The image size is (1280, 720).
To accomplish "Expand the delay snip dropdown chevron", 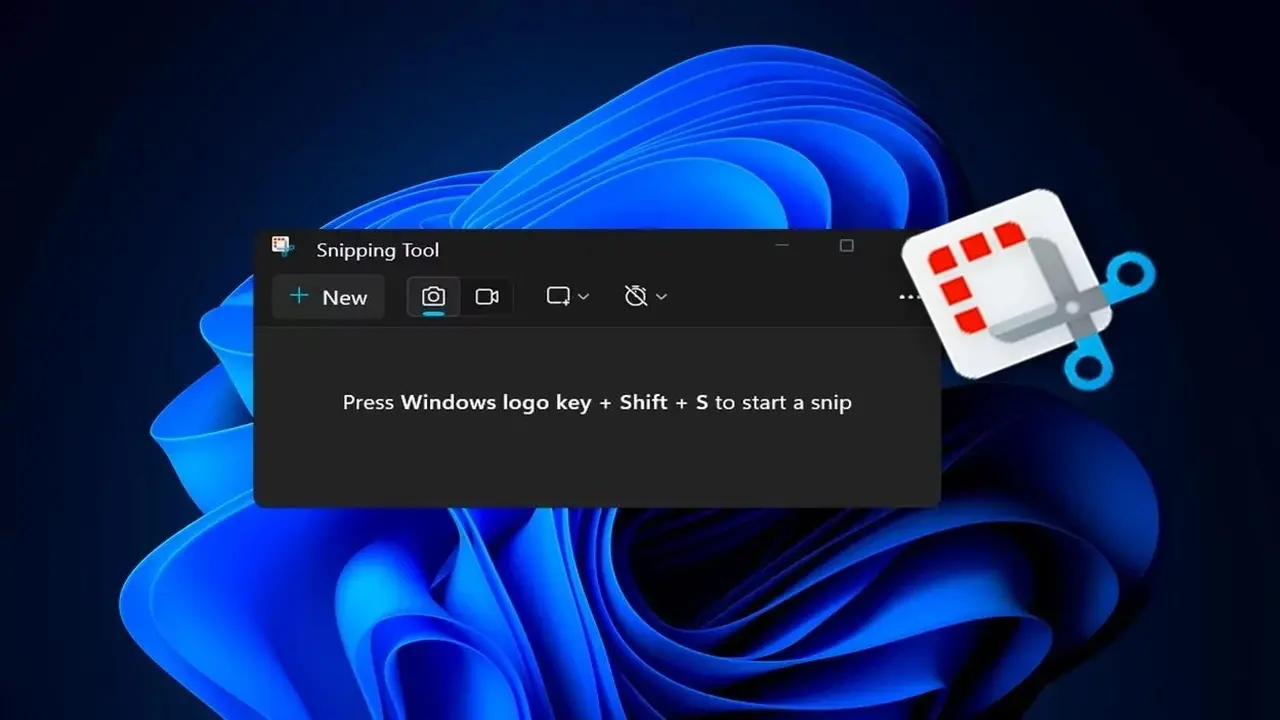I will point(661,297).
